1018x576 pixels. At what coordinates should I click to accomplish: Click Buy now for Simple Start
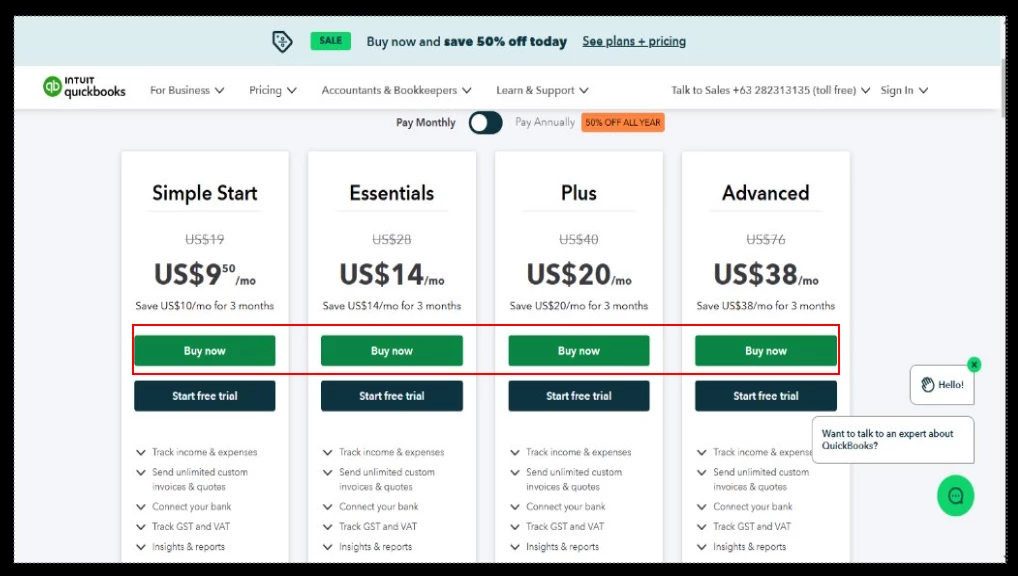[x=205, y=351]
